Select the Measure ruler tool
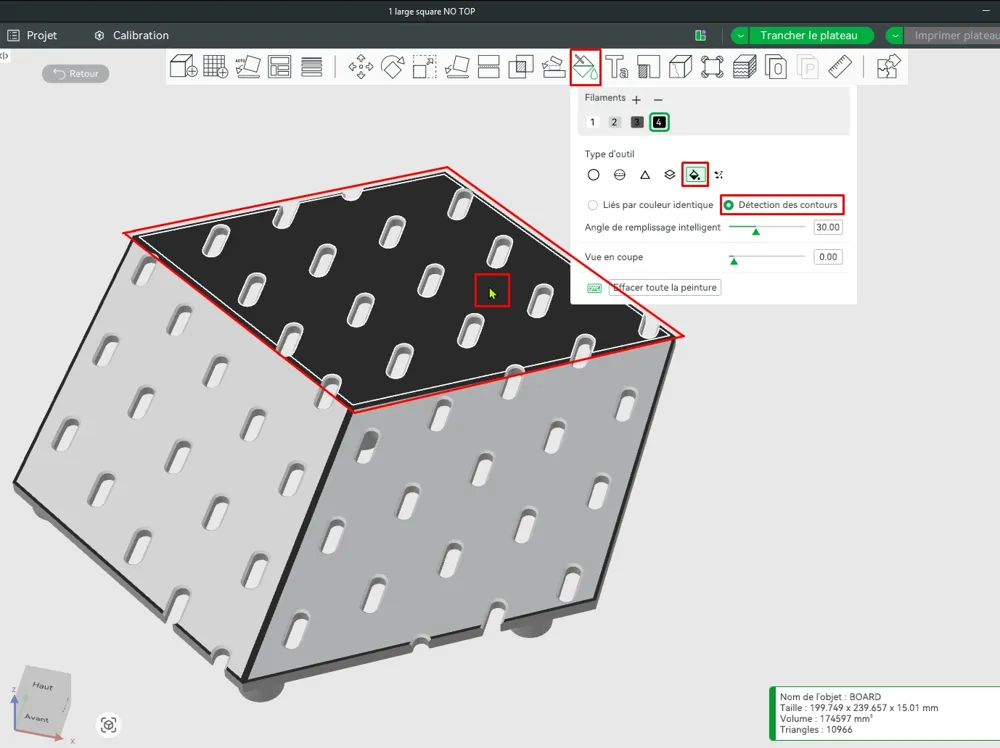This screenshot has height=748, width=1000. pyautogui.click(x=840, y=66)
